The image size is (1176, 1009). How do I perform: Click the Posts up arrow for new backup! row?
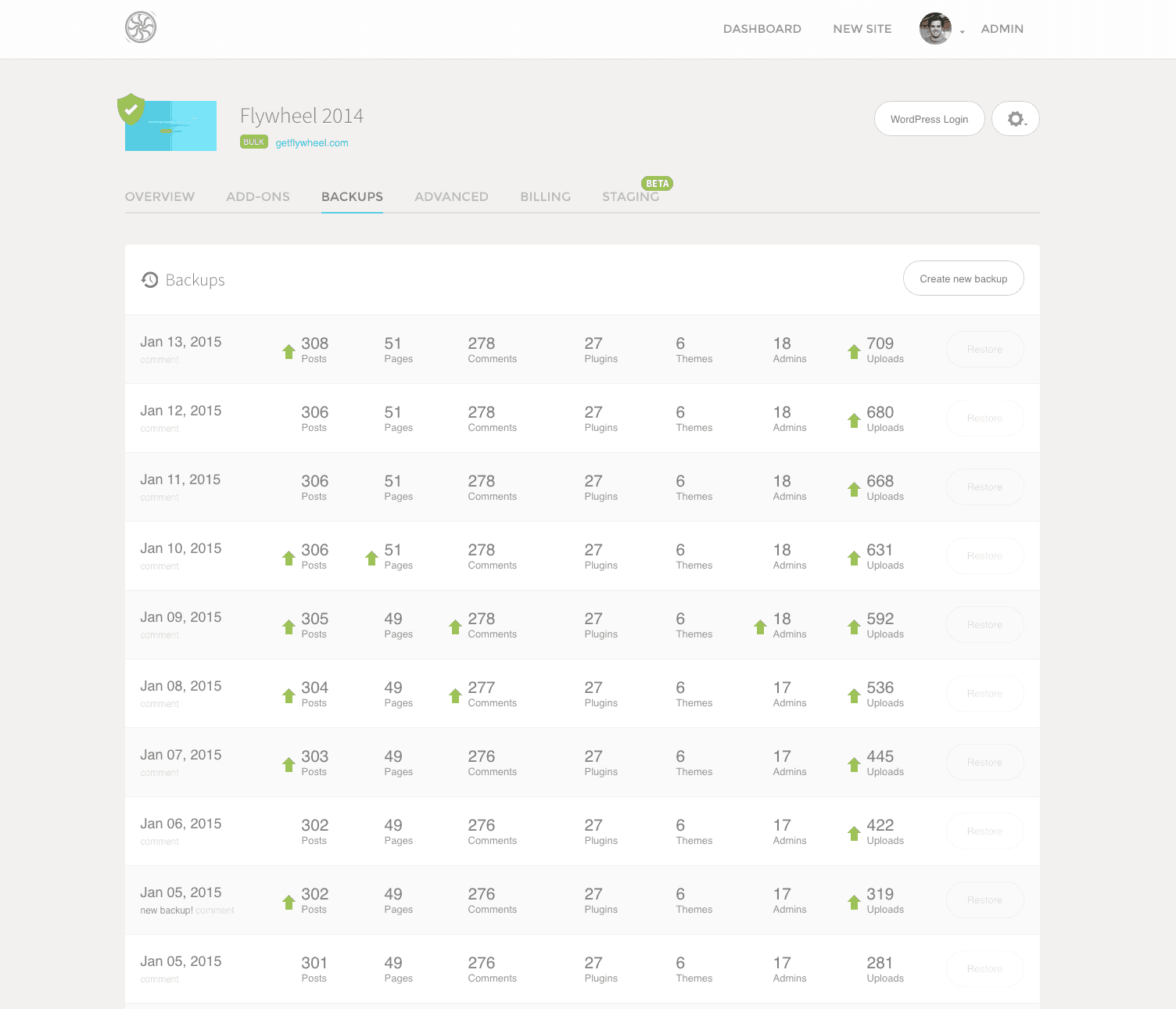pos(289,902)
